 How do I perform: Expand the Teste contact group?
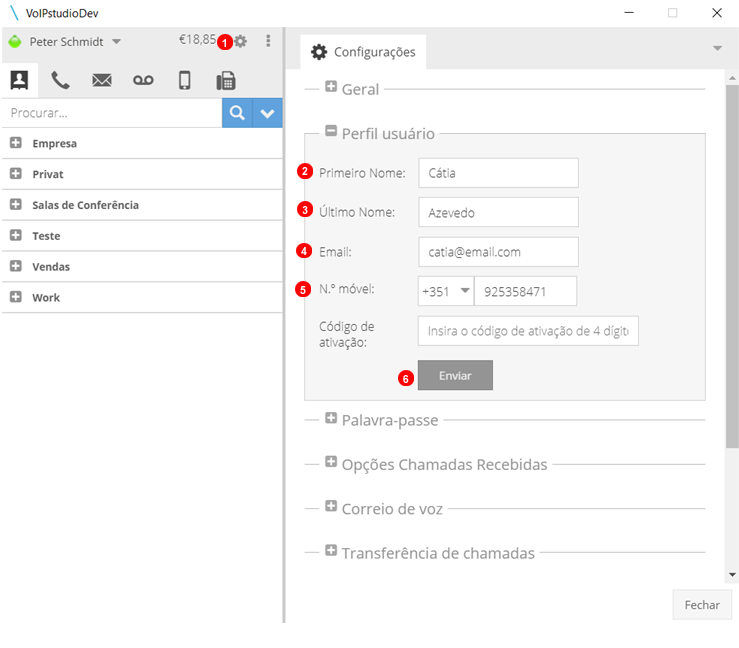(x=16, y=235)
